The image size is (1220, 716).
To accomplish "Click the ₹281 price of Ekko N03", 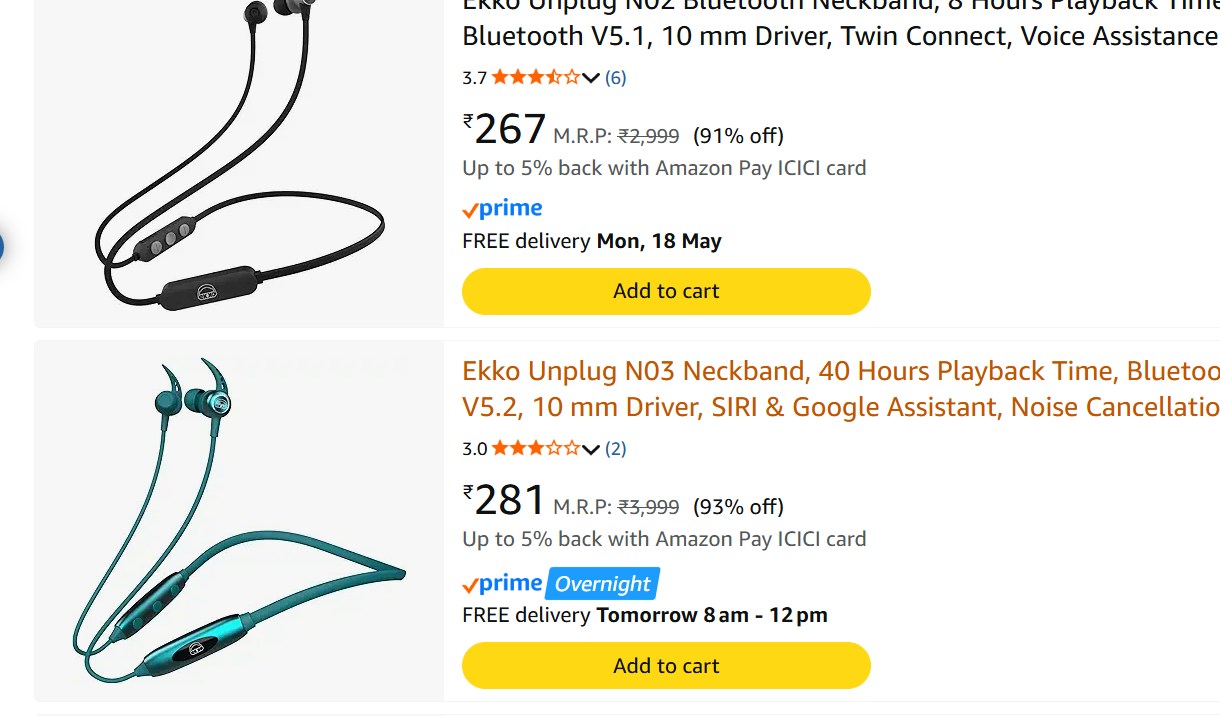I will 505,501.
